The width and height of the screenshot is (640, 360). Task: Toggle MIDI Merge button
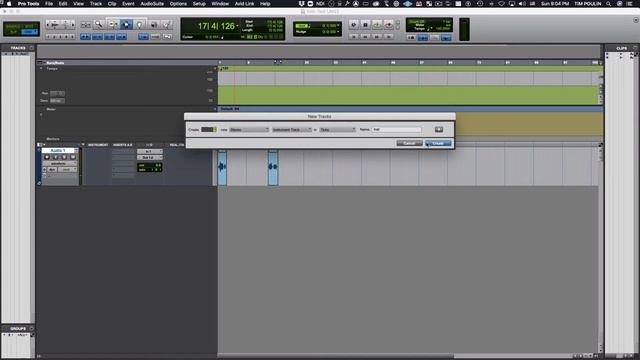click(x=446, y=38)
